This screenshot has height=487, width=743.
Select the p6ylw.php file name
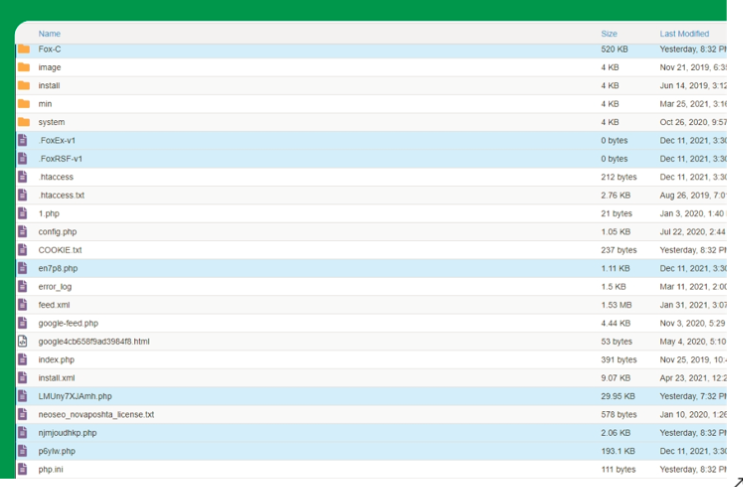point(57,451)
